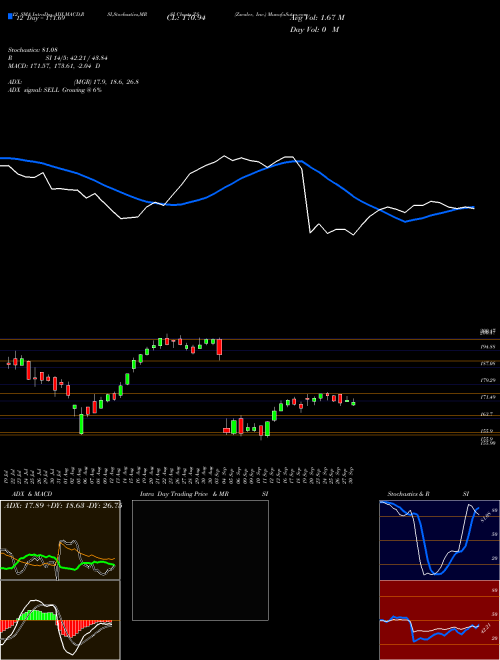This screenshot has width=500, height=660.
Task: Click the RSI 14/3 42.21 / 48.84 line
Action: coord(58,58)
